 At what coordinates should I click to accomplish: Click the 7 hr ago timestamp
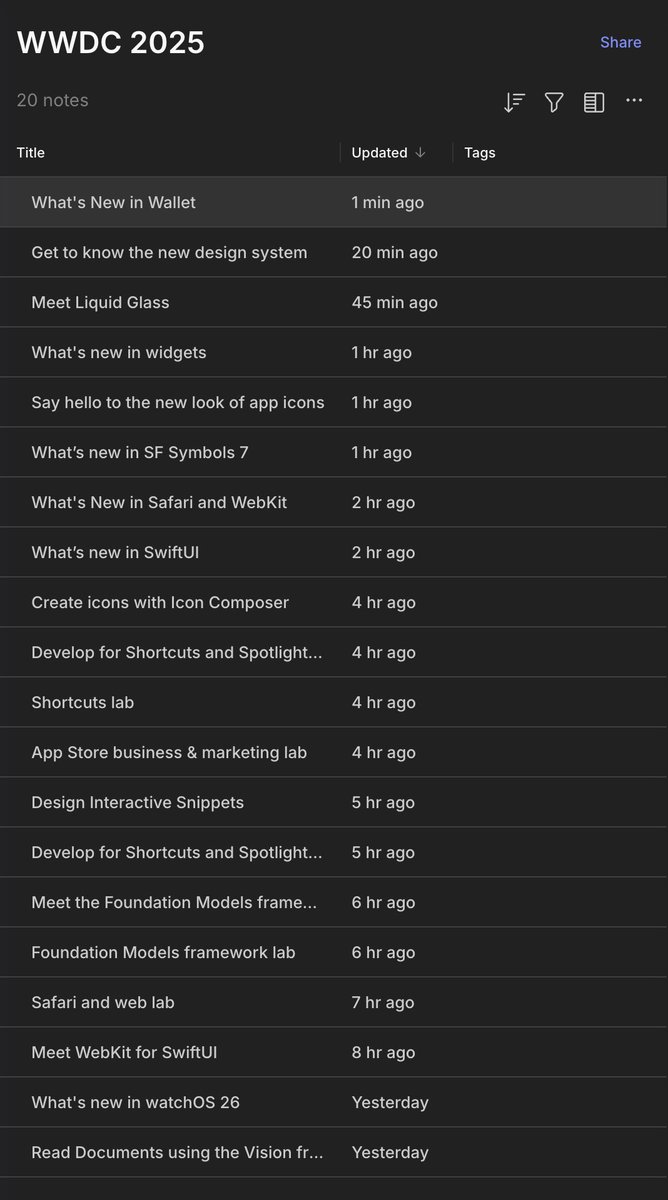[x=383, y=1002]
